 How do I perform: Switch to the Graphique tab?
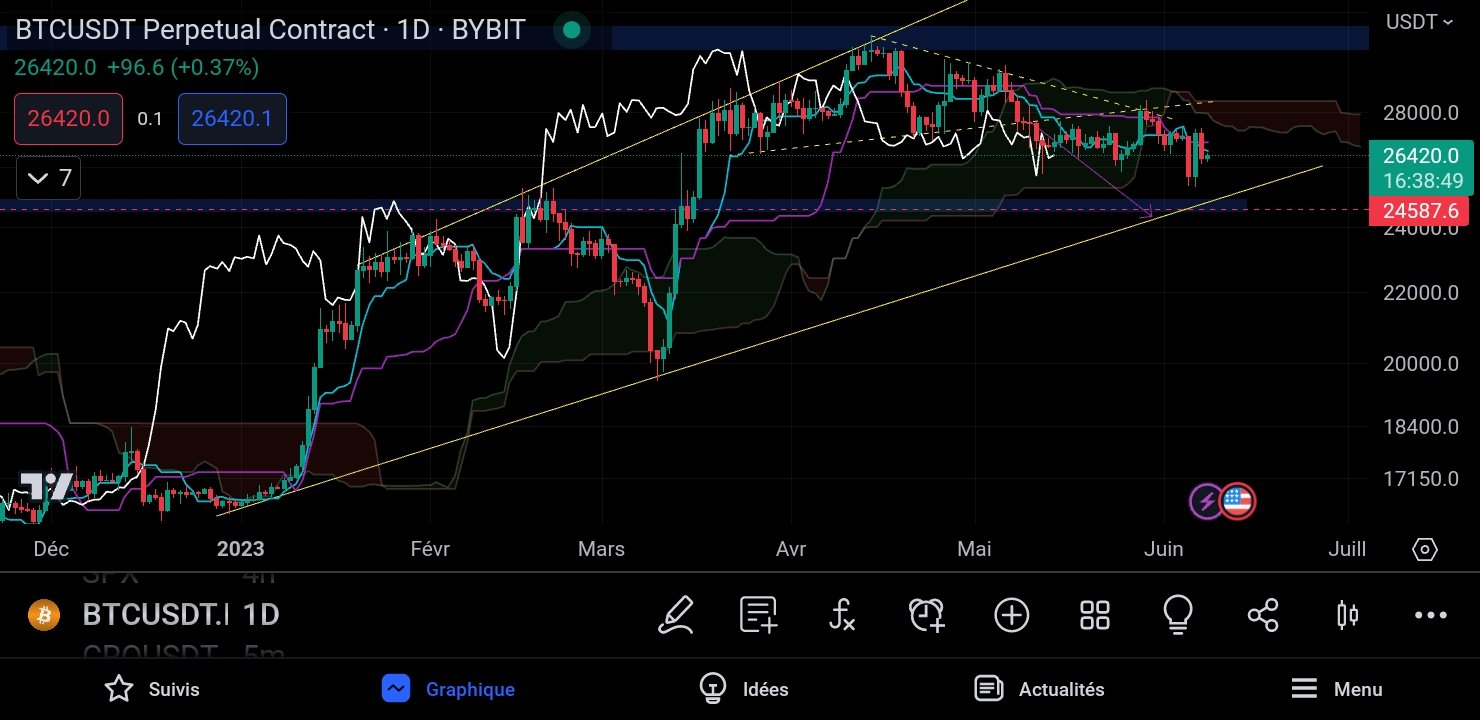tap(448, 689)
